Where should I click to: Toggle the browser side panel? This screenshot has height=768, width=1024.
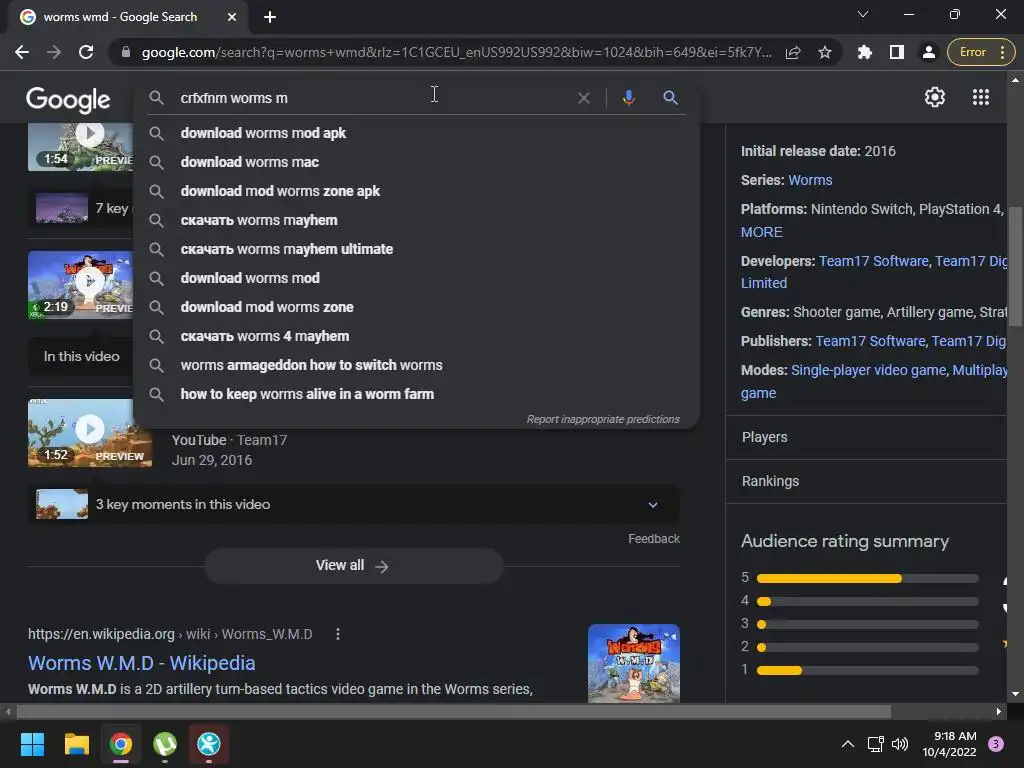(897, 52)
